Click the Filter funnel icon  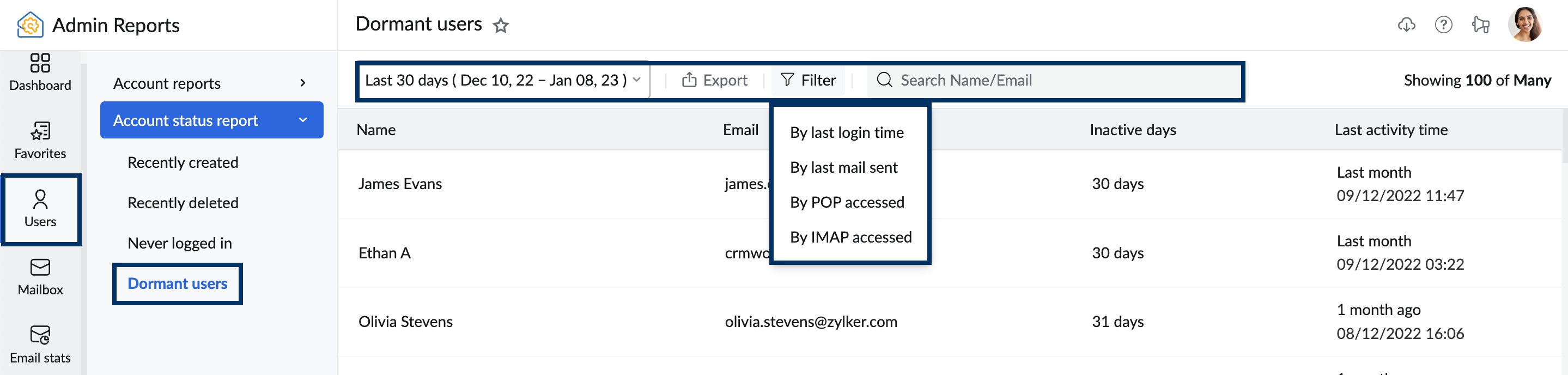787,80
